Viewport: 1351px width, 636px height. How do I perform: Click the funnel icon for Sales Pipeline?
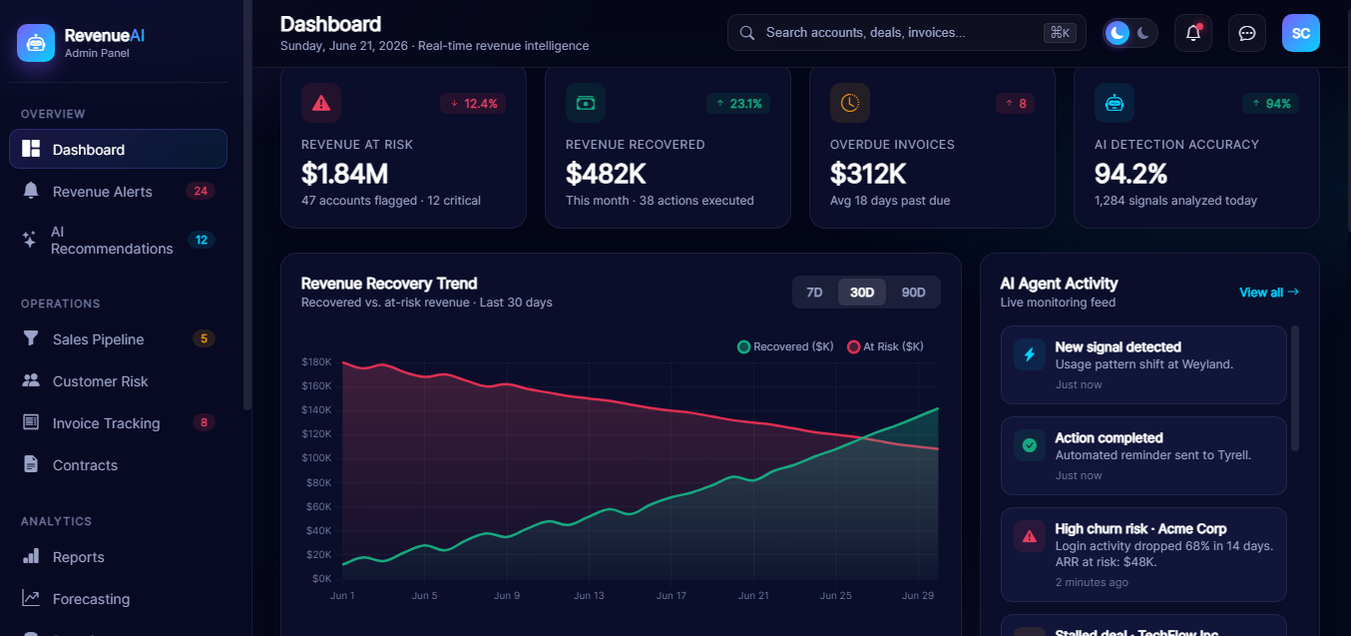coord(31,339)
